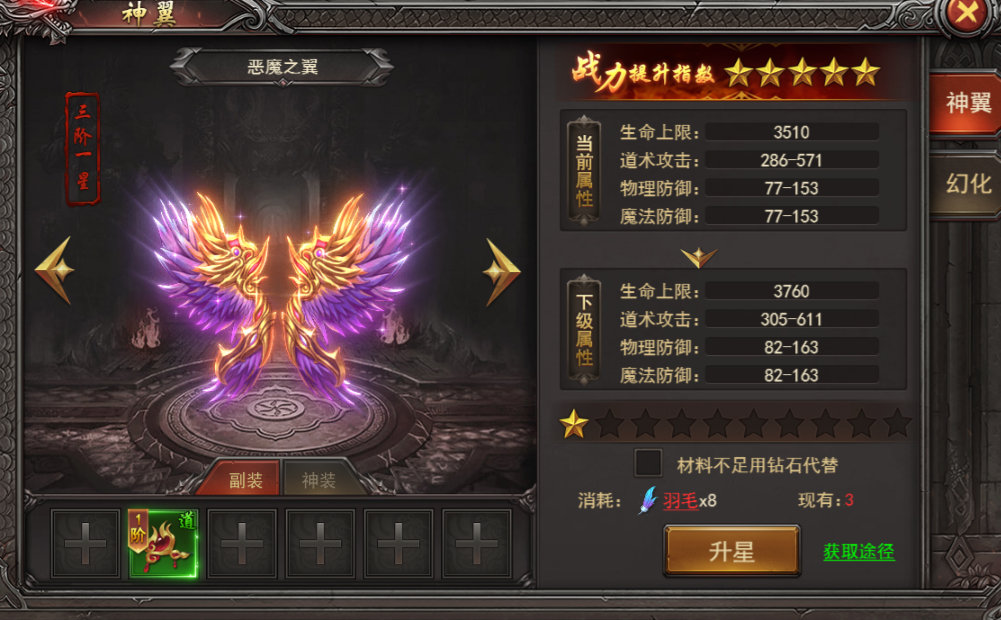This screenshot has height=620, width=1001.
Task: Open the 神翼 side tab
Action: (967, 102)
